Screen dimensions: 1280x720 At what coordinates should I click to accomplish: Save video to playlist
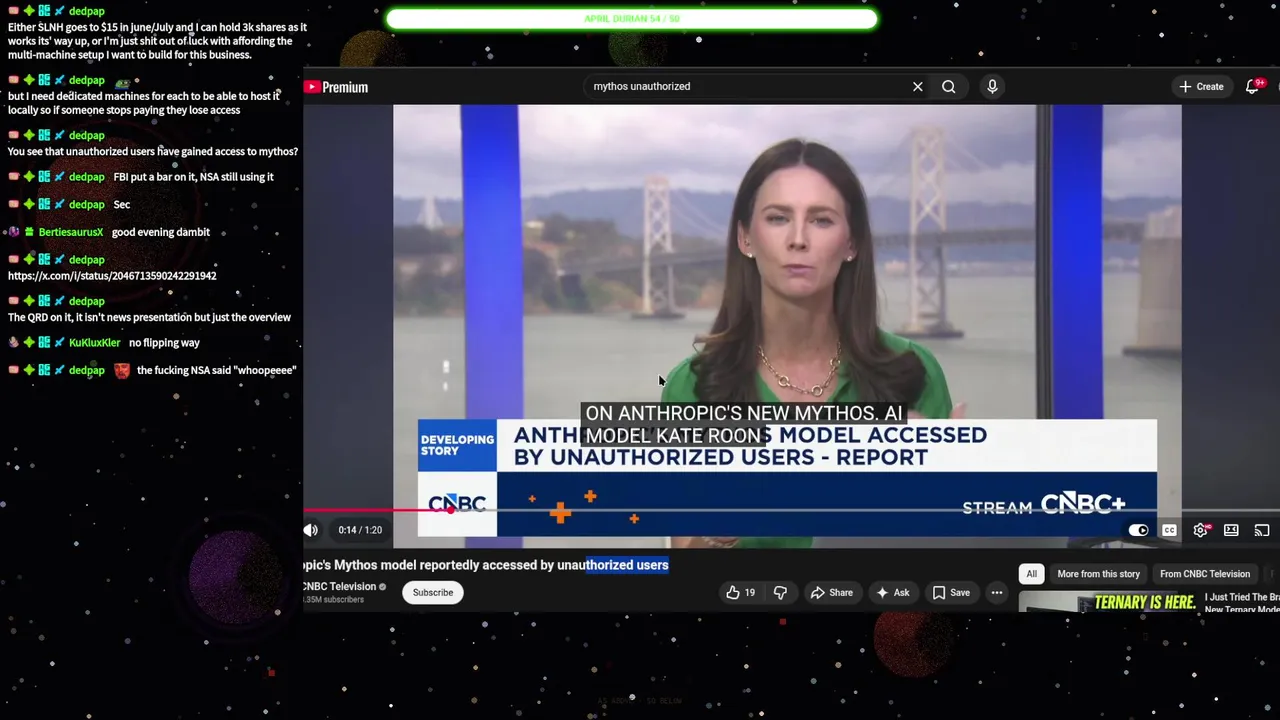pos(951,593)
